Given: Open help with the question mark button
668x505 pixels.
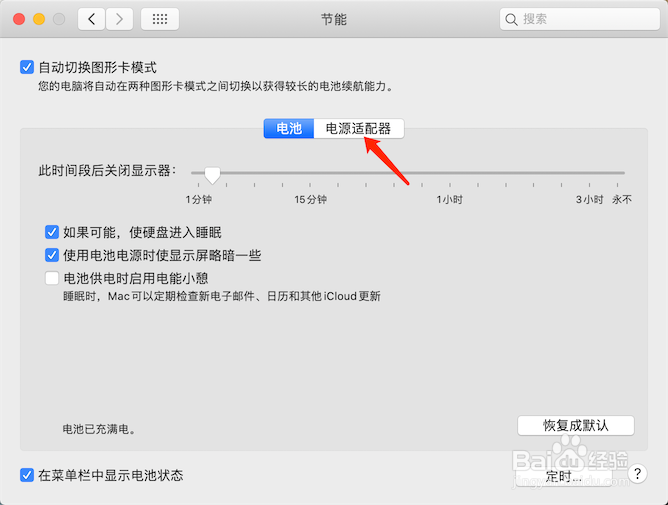Looking at the screenshot, I should [x=637, y=473].
